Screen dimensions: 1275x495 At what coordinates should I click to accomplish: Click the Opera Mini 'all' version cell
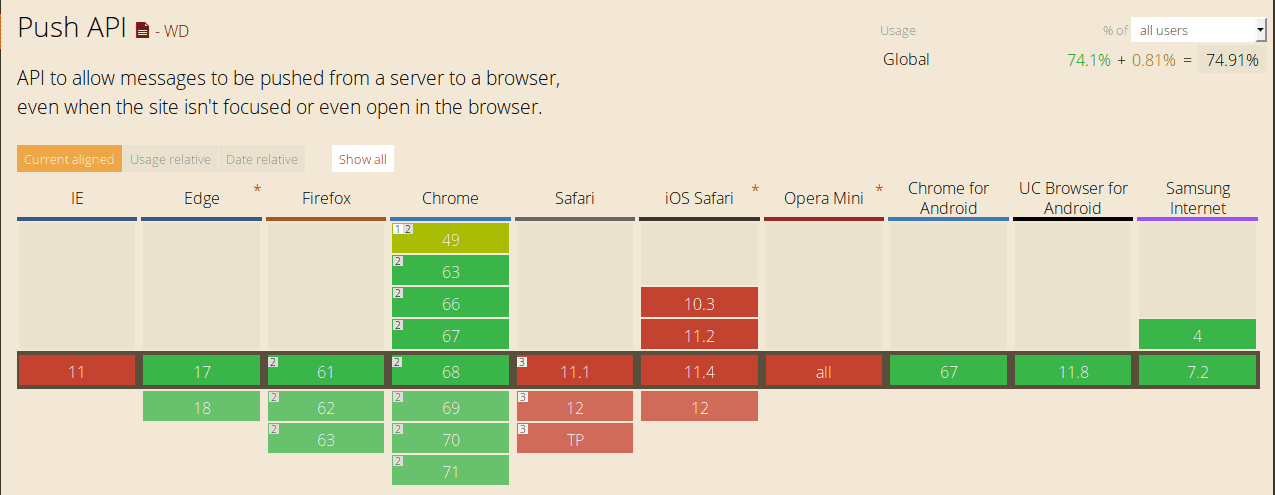(823, 371)
